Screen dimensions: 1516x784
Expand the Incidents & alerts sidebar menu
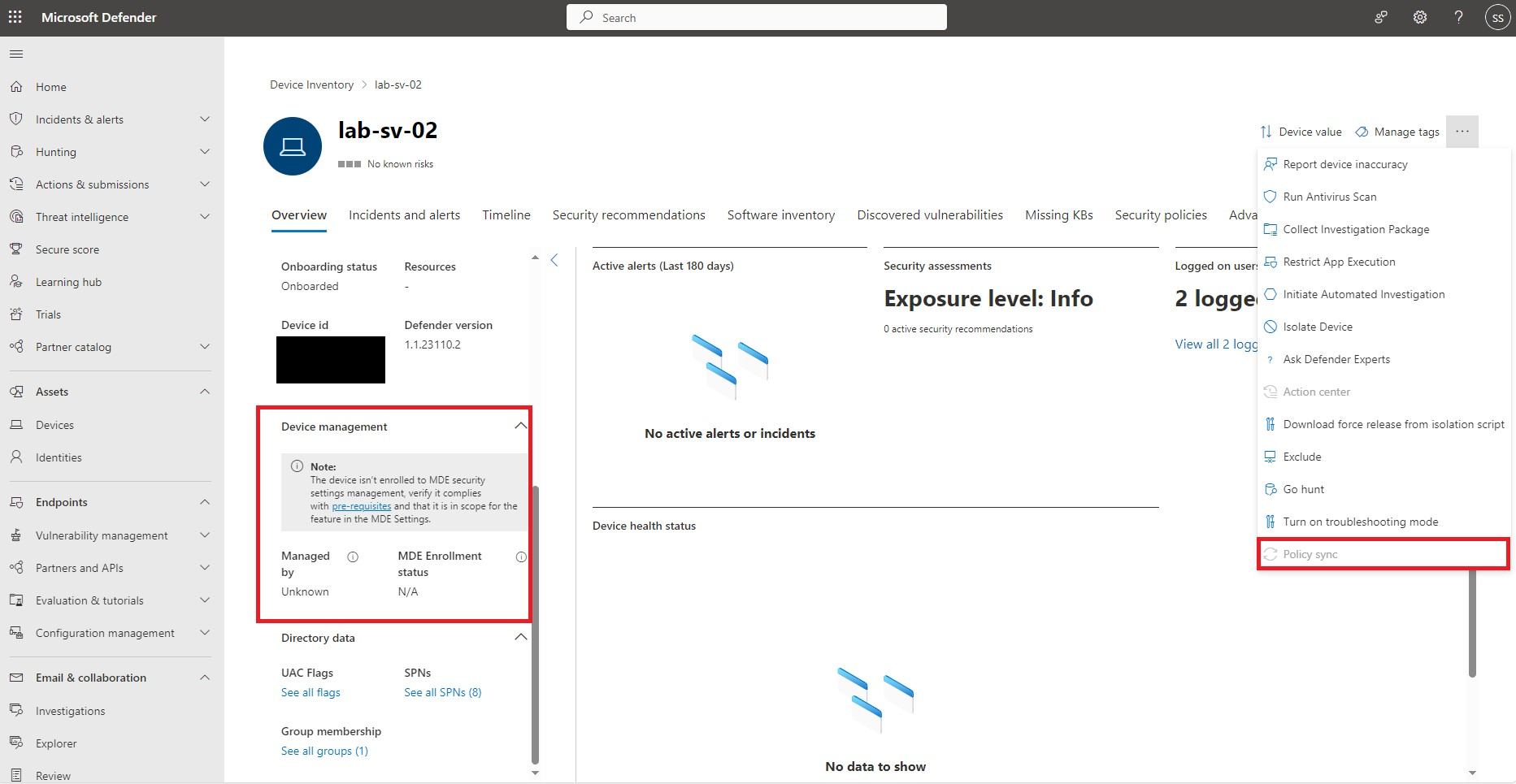[205, 119]
